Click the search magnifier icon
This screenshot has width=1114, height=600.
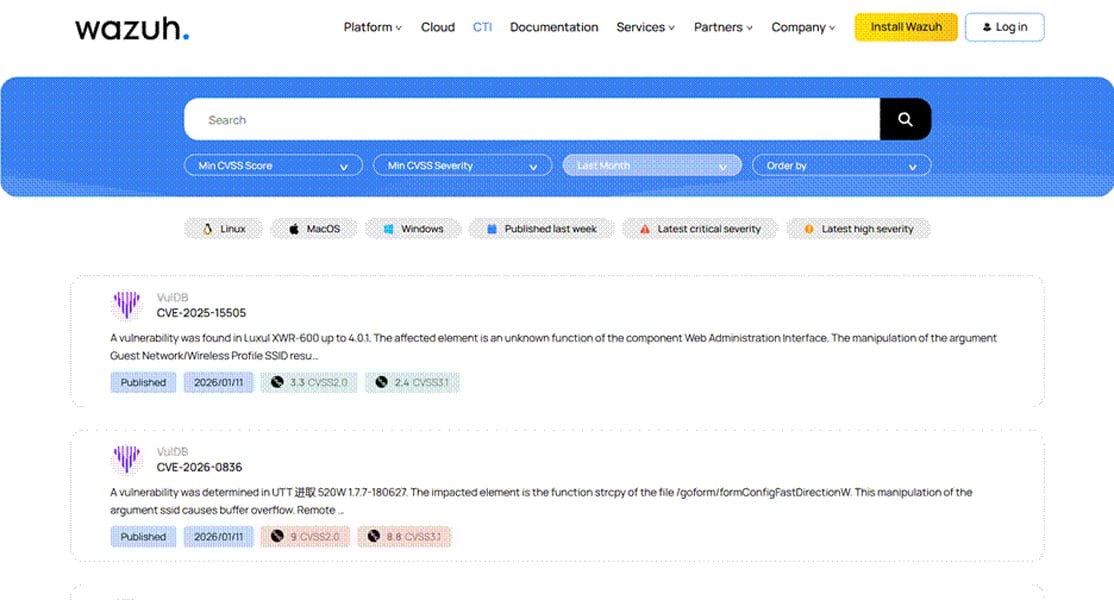coord(905,119)
